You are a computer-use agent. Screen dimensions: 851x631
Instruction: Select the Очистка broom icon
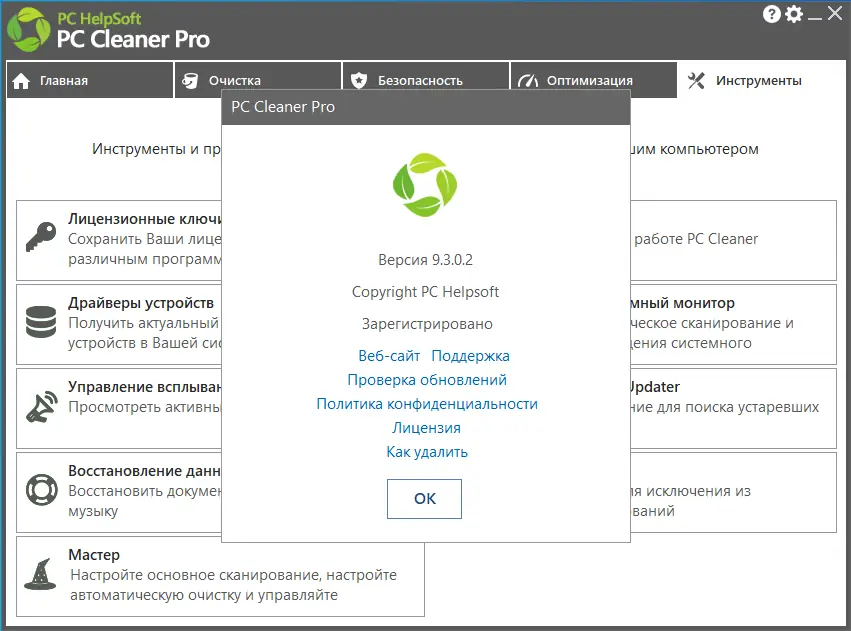tap(190, 79)
